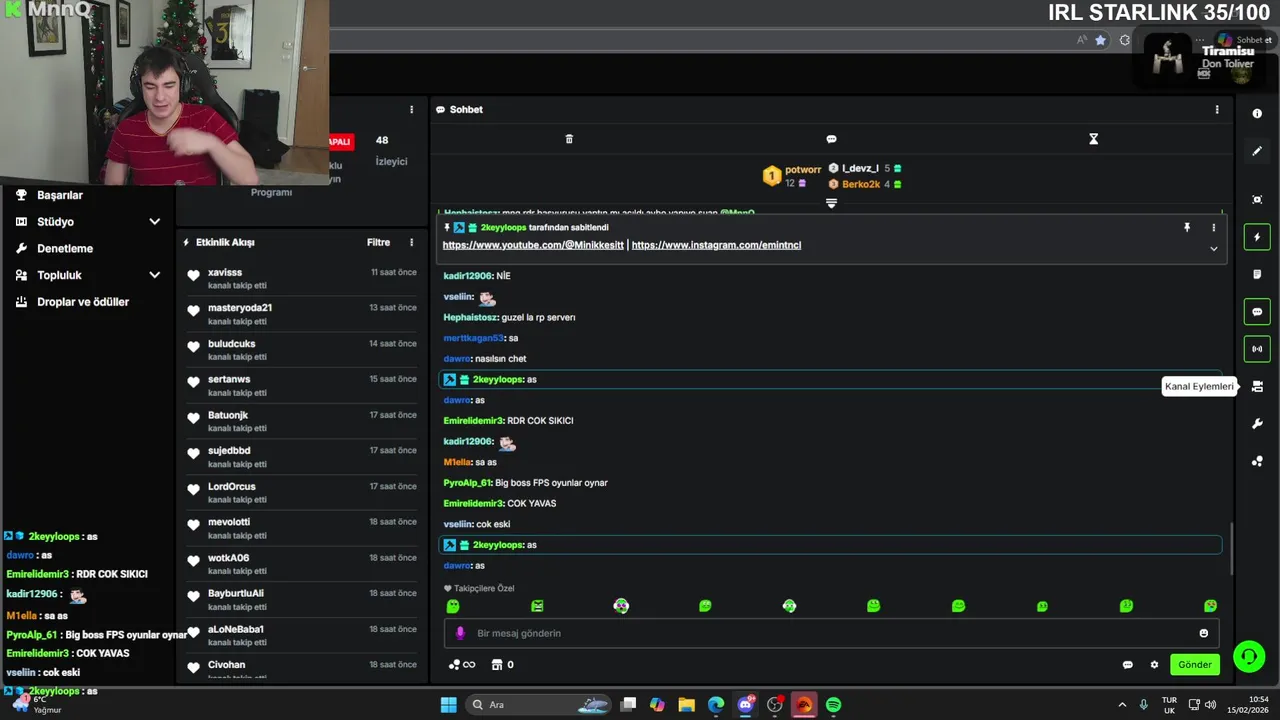Click username potworr on leaderboard
The height and width of the screenshot is (720, 1280).
pos(803,170)
